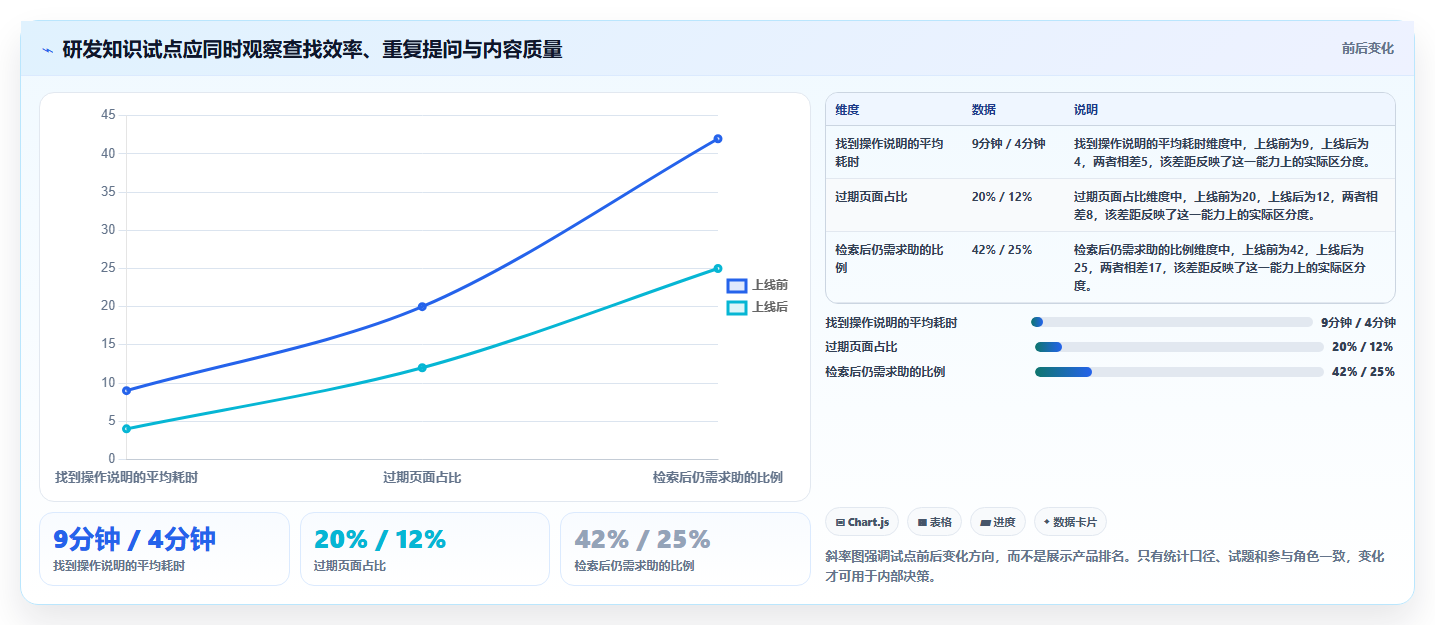Click the 说明 table column header
1435x625 pixels.
pyautogui.click(x=1085, y=110)
